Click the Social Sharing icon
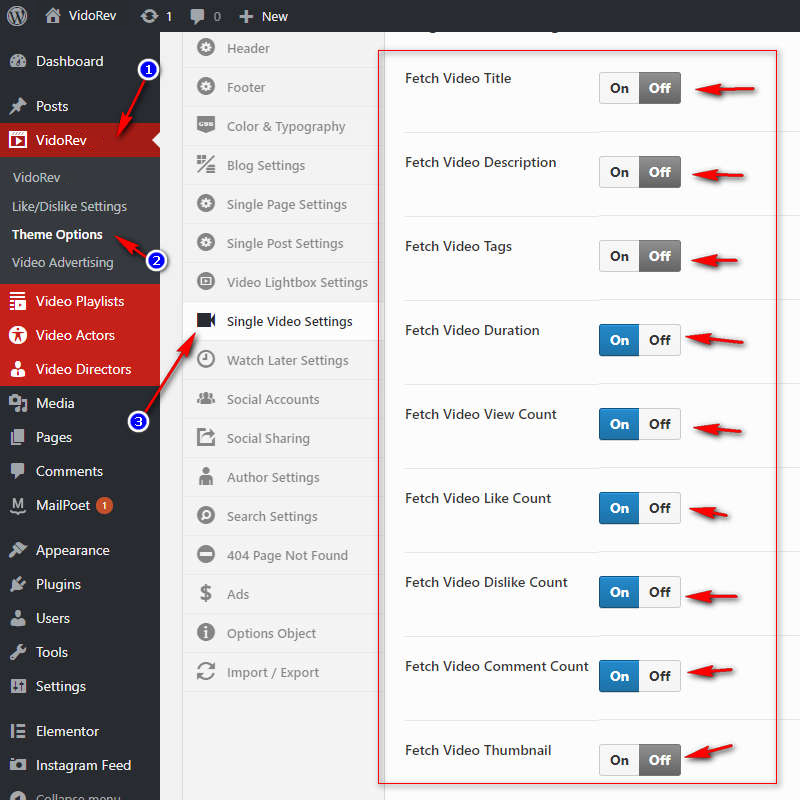 (206, 438)
